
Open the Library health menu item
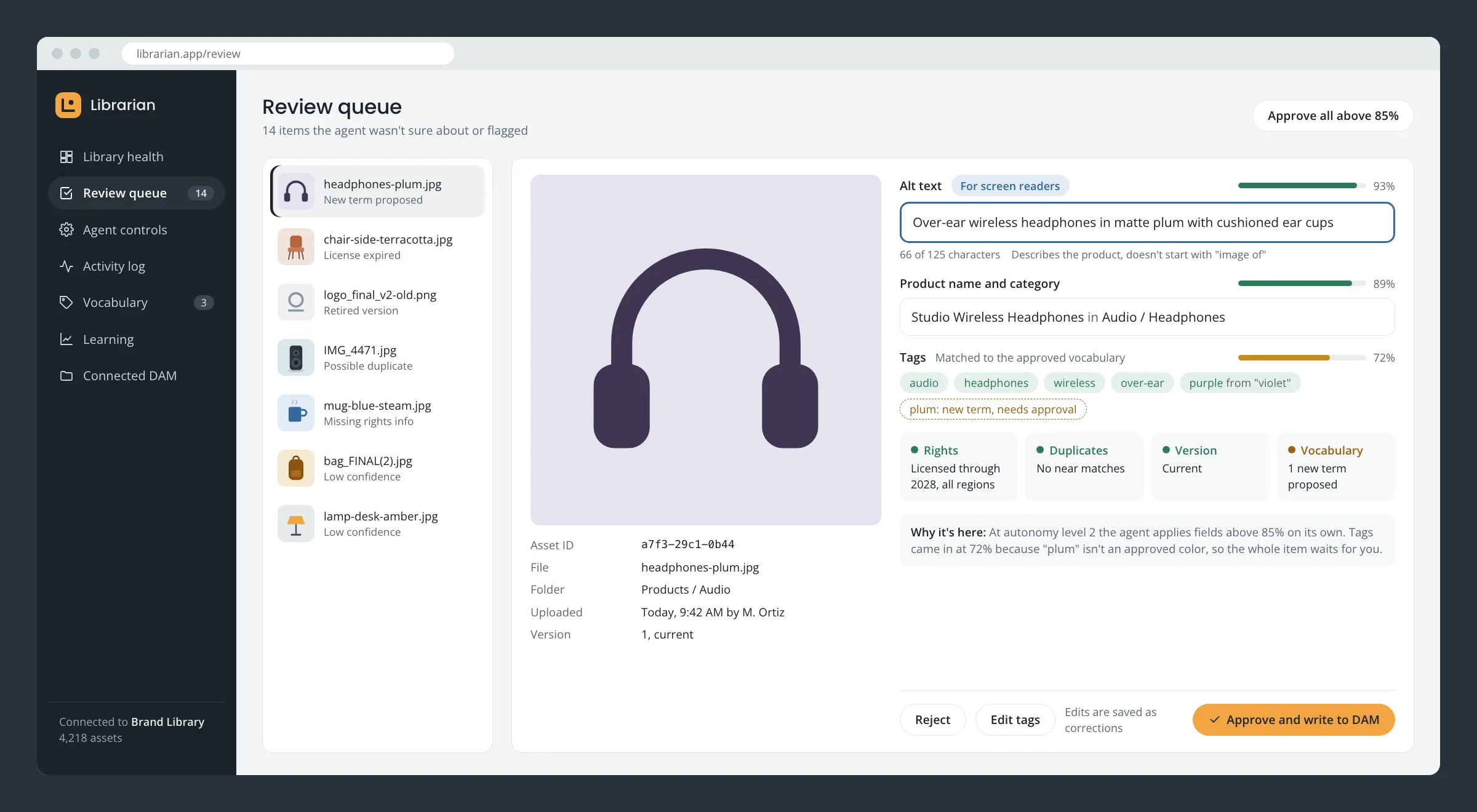(137, 157)
